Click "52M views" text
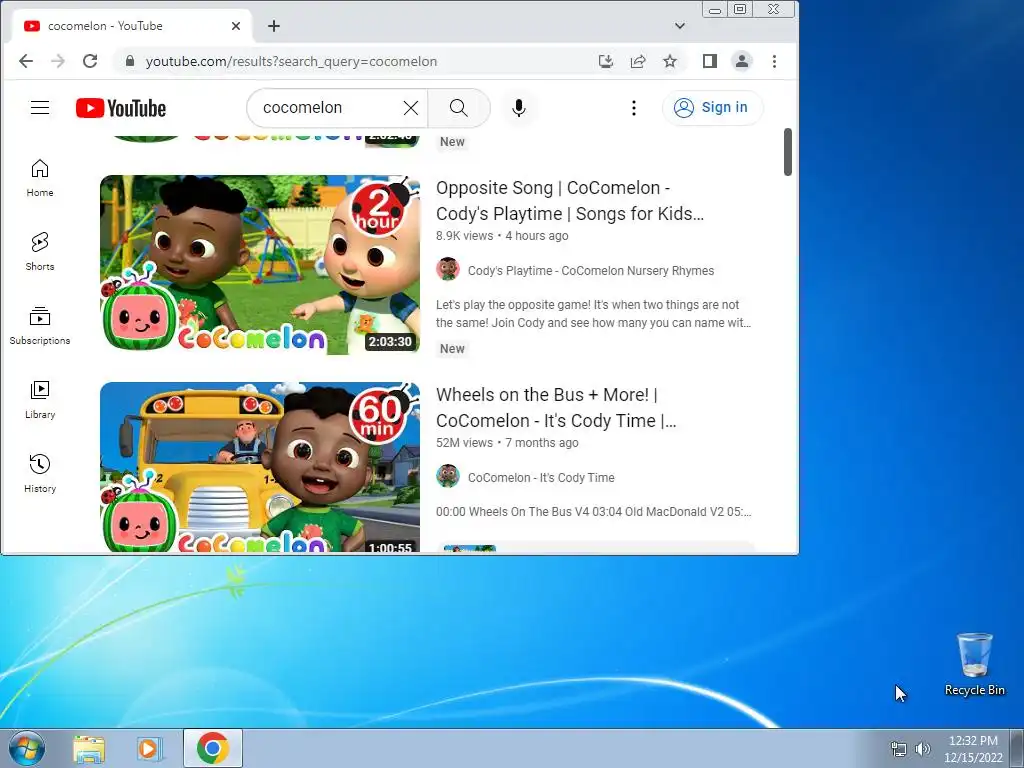1024x768 pixels. pos(464,443)
